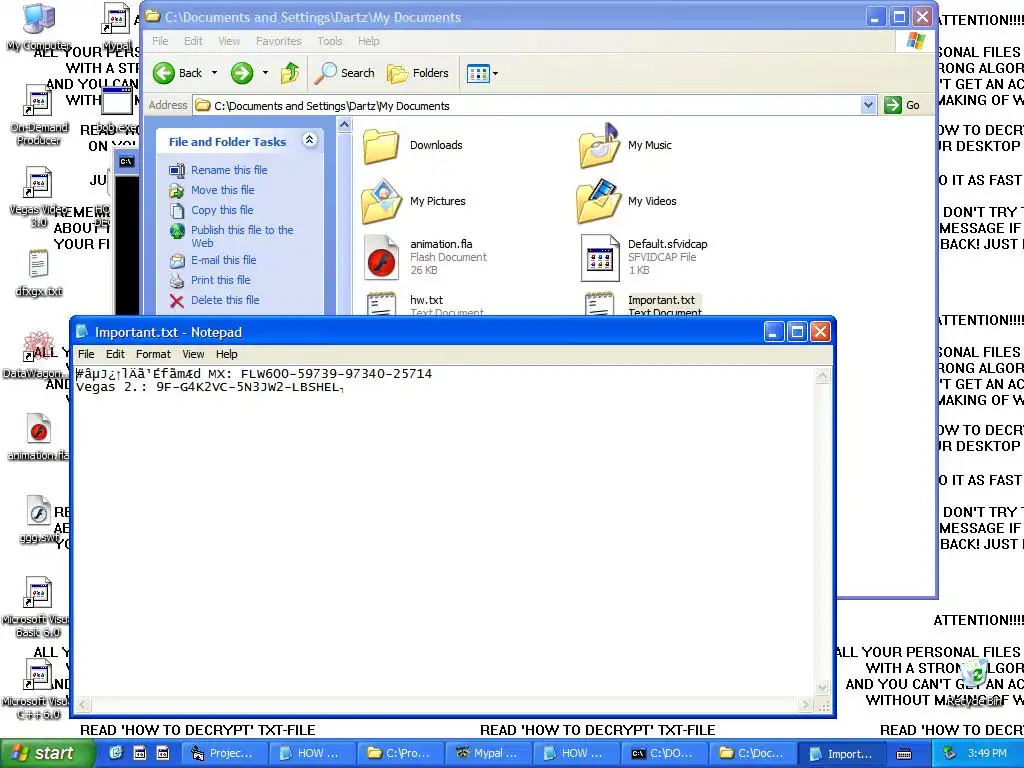Screen dimensions: 1024x768
Task: Select ggg.swf desktop file
Action: click(39, 519)
